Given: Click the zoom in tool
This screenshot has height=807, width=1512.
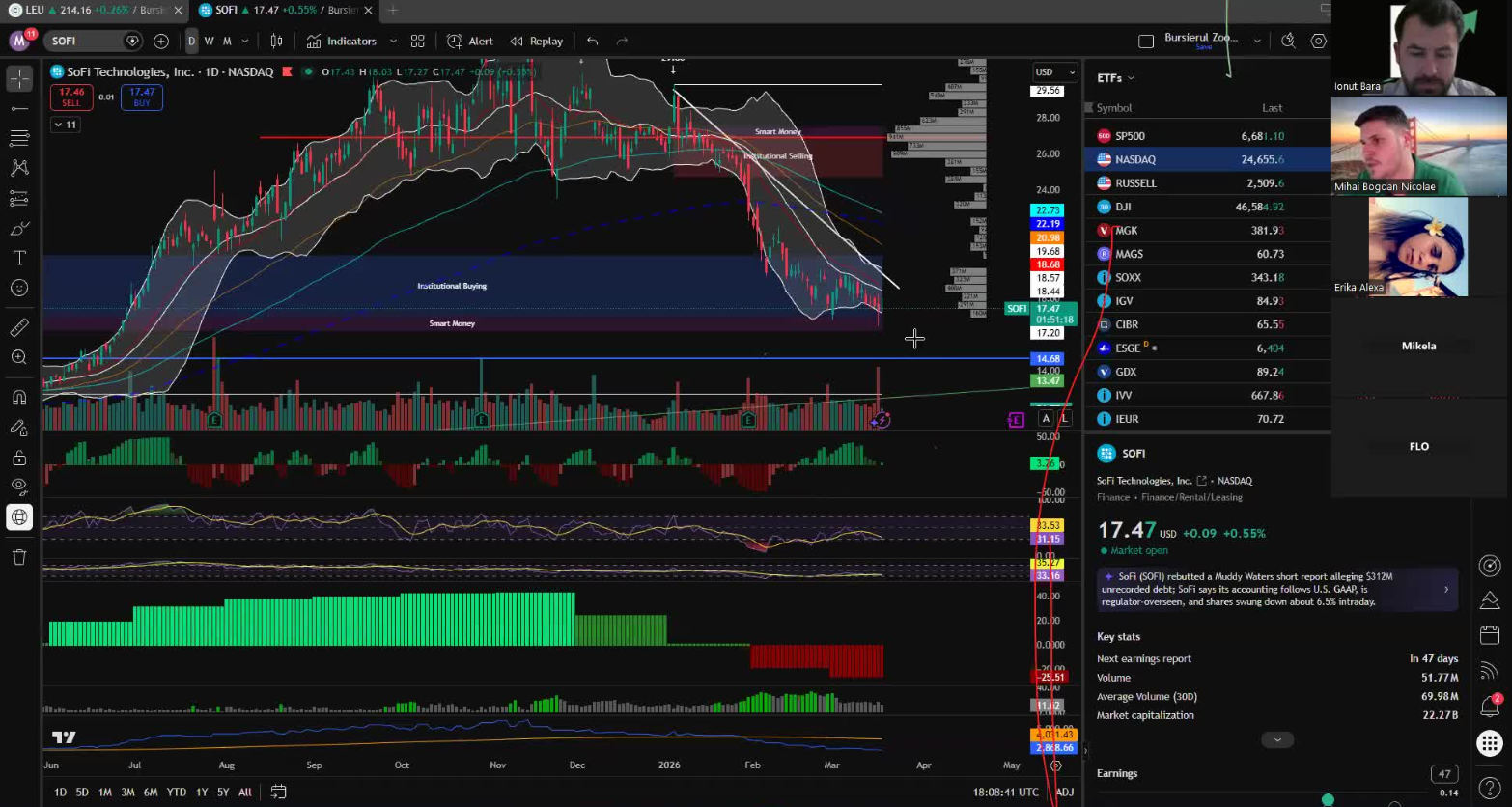Looking at the screenshot, I should point(18,357).
